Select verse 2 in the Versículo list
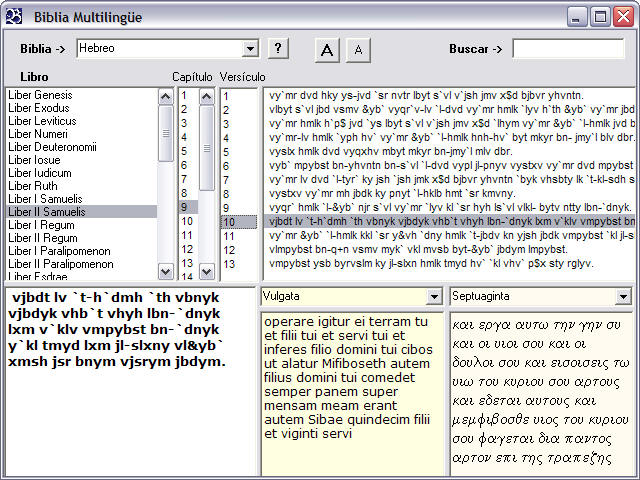This screenshot has width=640, height=480. coord(239,111)
